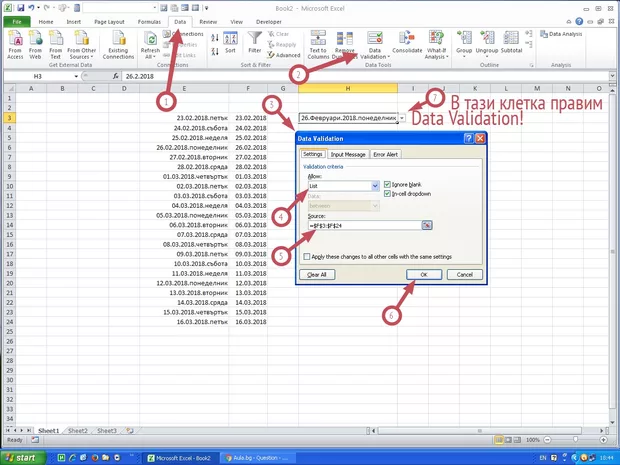The image size is (620, 465).
Task: Expand the dropdown arrow on cell H3
Action: click(x=402, y=118)
